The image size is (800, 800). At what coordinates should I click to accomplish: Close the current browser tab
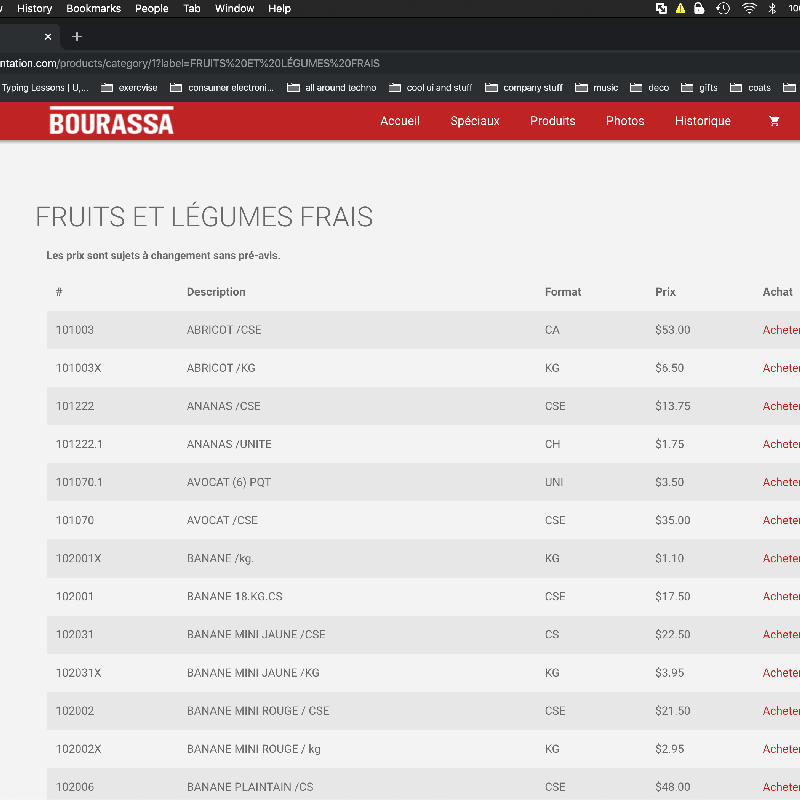click(x=48, y=37)
